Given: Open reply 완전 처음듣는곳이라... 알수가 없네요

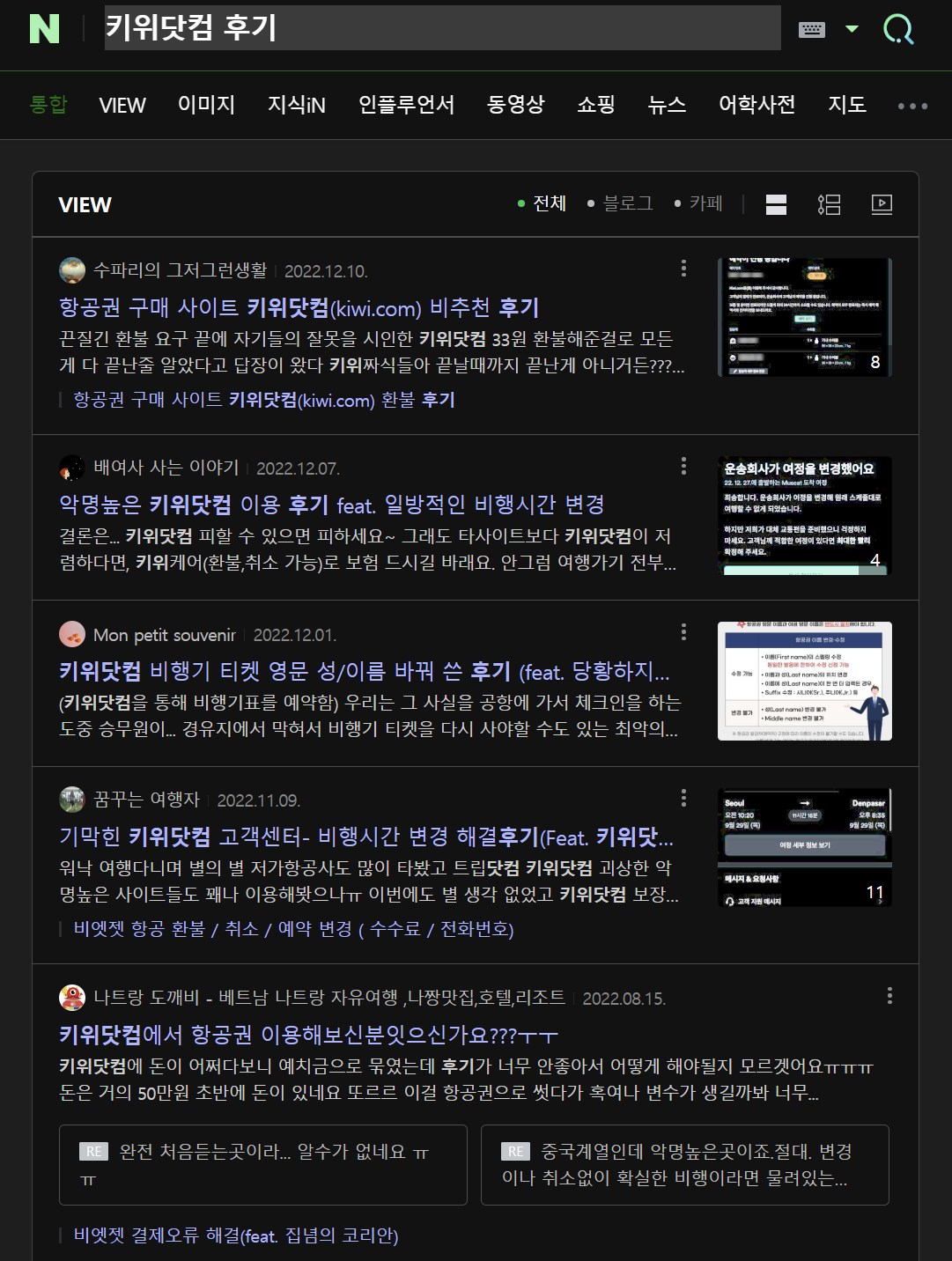Looking at the screenshot, I should (x=263, y=1165).
